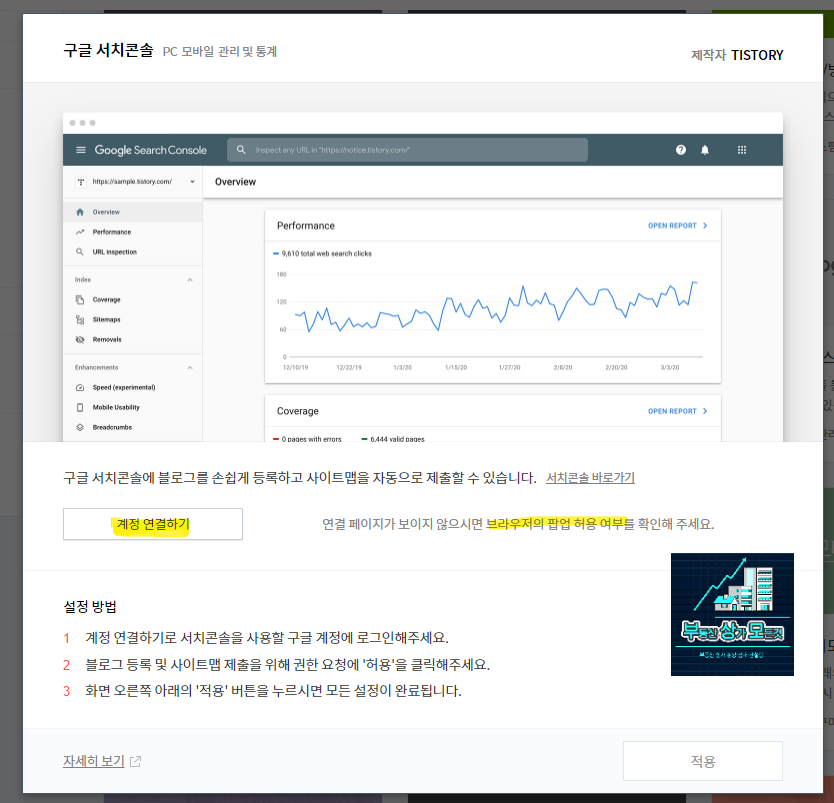Viewport: 834px width, 803px height.
Task: Click the Performance trend-line icon in sidebar
Action: pyautogui.click(x=80, y=232)
